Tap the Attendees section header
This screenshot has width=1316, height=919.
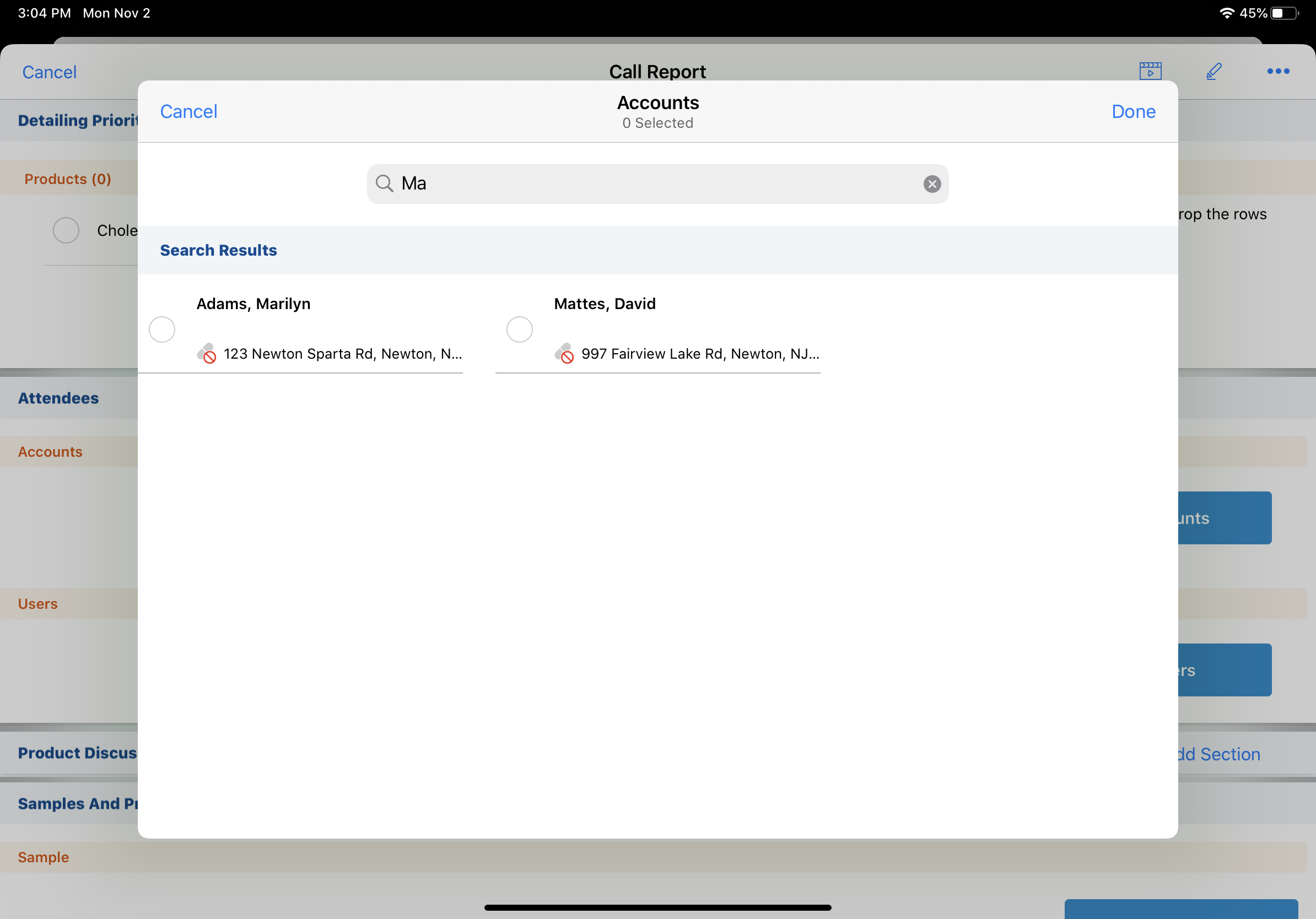(58, 398)
